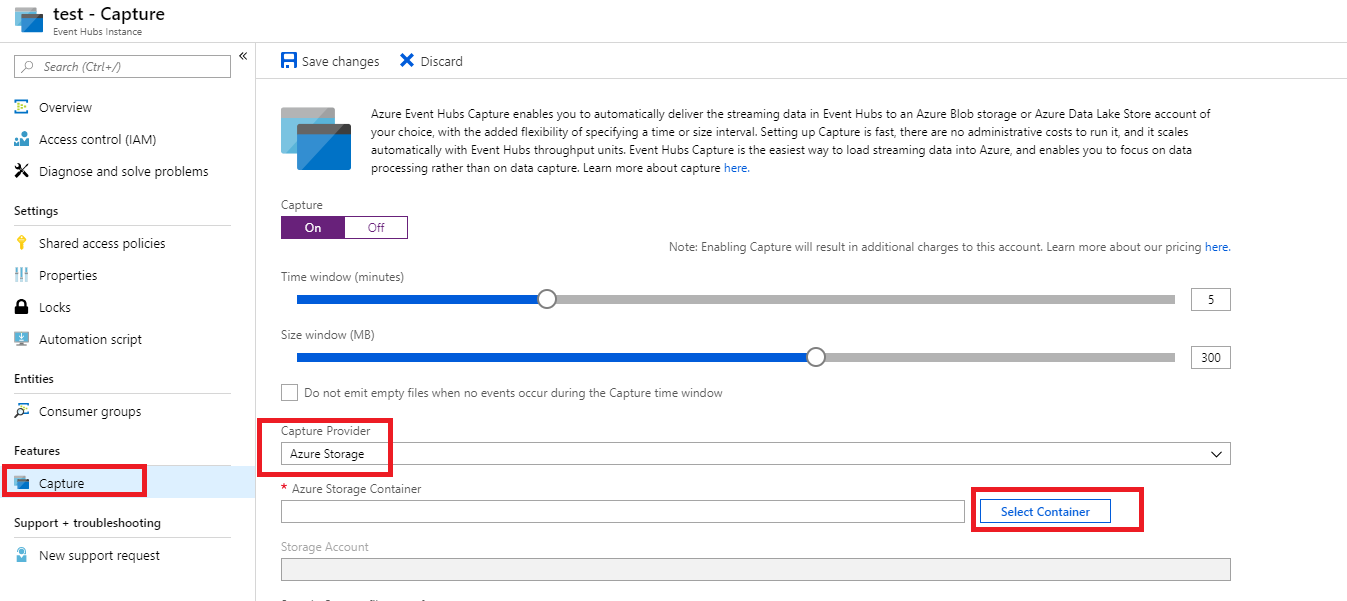
Task: Click the large Capture illustration icon
Action: pyautogui.click(x=316, y=138)
